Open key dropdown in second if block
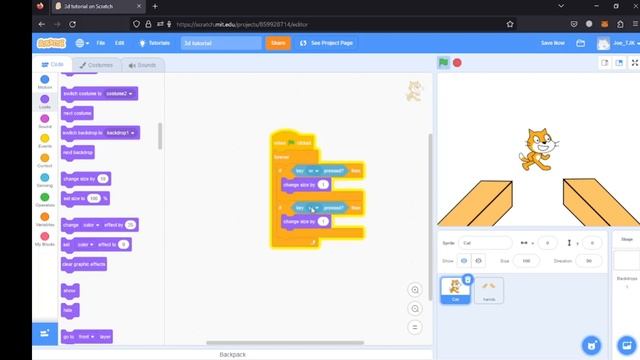640x360 pixels. [x=313, y=208]
